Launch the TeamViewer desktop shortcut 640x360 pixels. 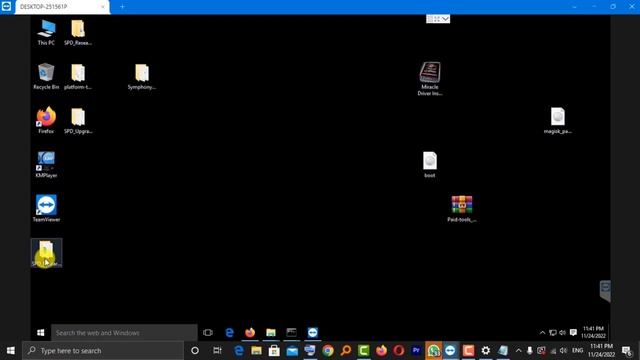coord(46,209)
